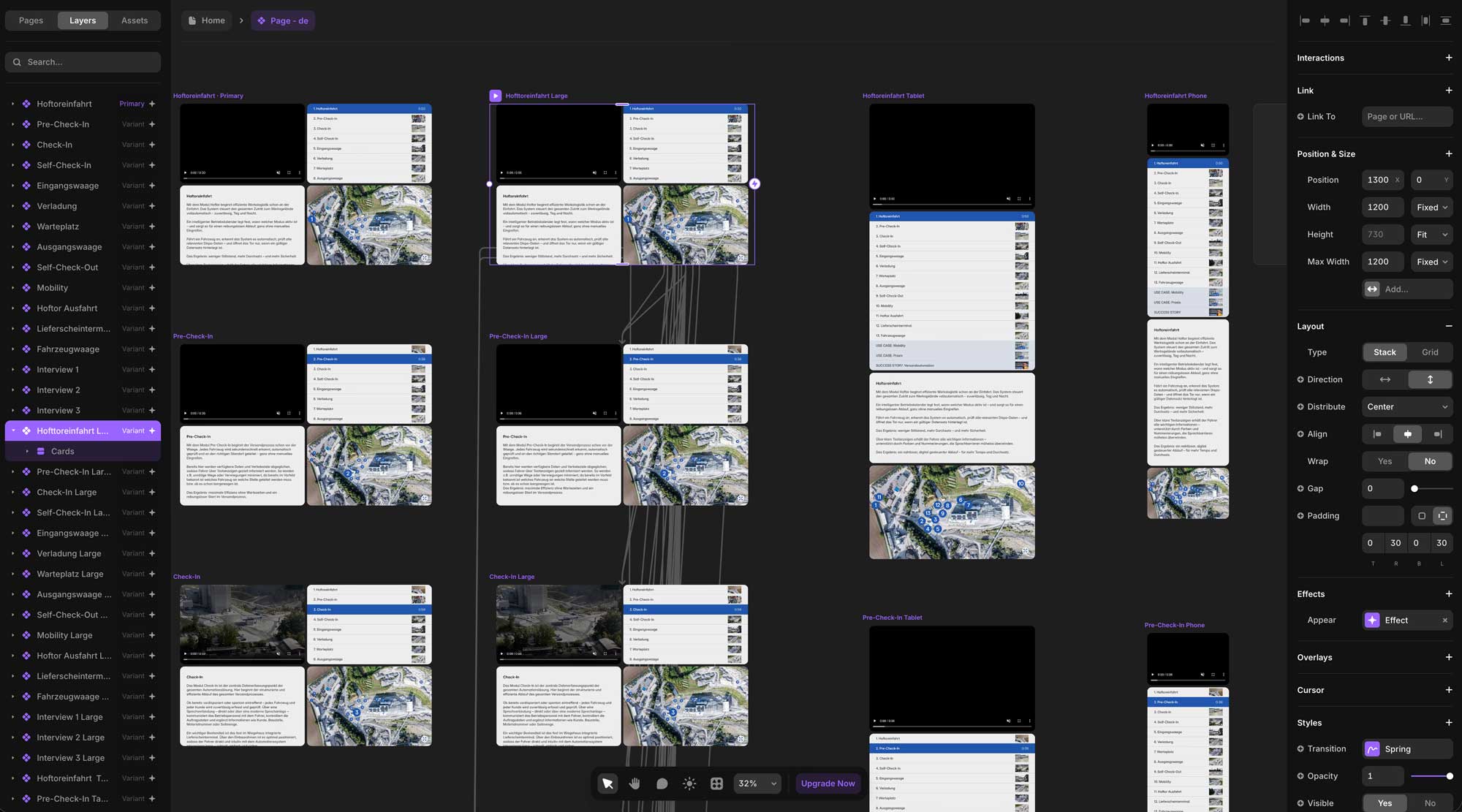Click distribute horizontally icon

click(1425, 20)
